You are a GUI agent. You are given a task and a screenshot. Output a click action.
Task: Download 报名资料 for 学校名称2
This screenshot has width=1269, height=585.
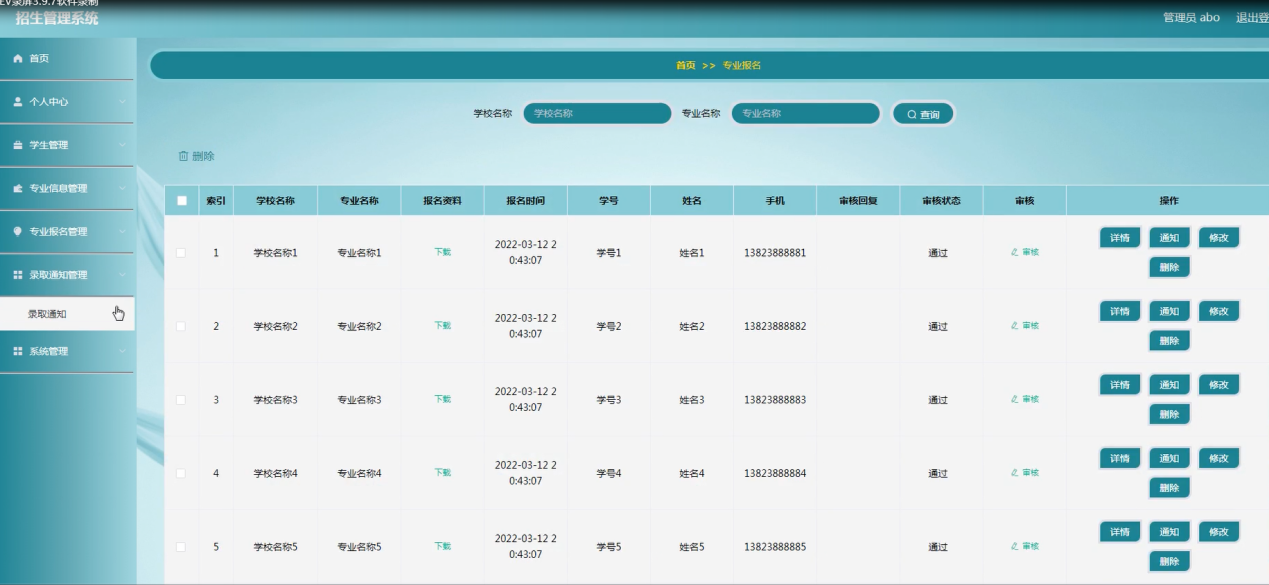click(442, 326)
